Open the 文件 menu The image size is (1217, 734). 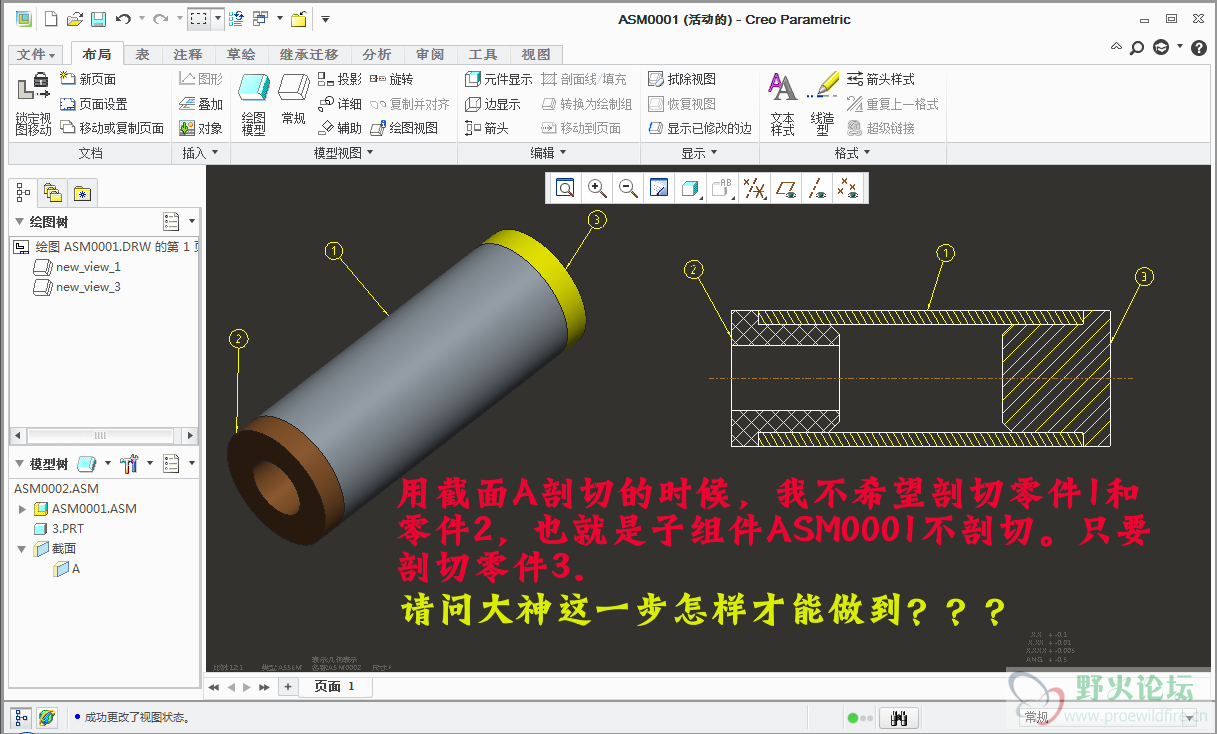click(x=37, y=54)
